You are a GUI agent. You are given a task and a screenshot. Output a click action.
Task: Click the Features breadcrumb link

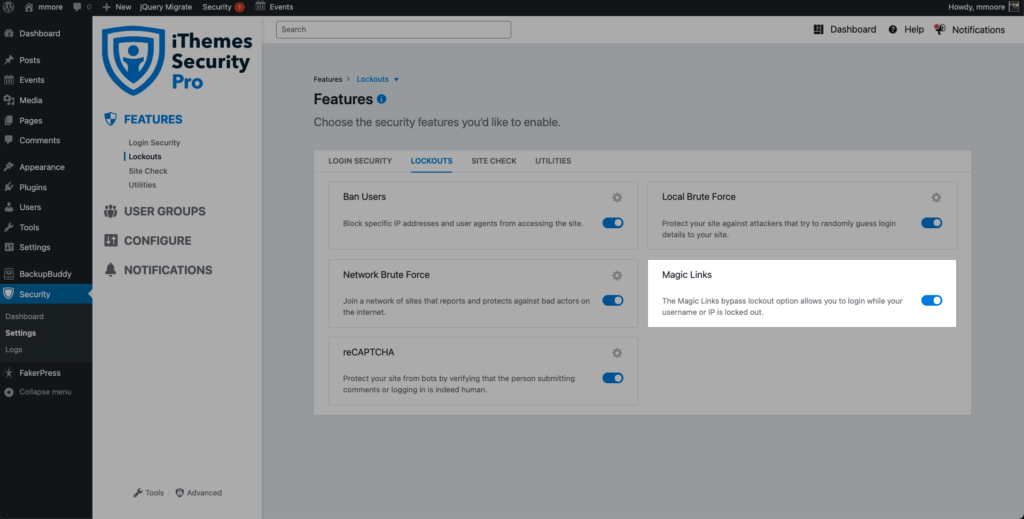tap(327, 79)
